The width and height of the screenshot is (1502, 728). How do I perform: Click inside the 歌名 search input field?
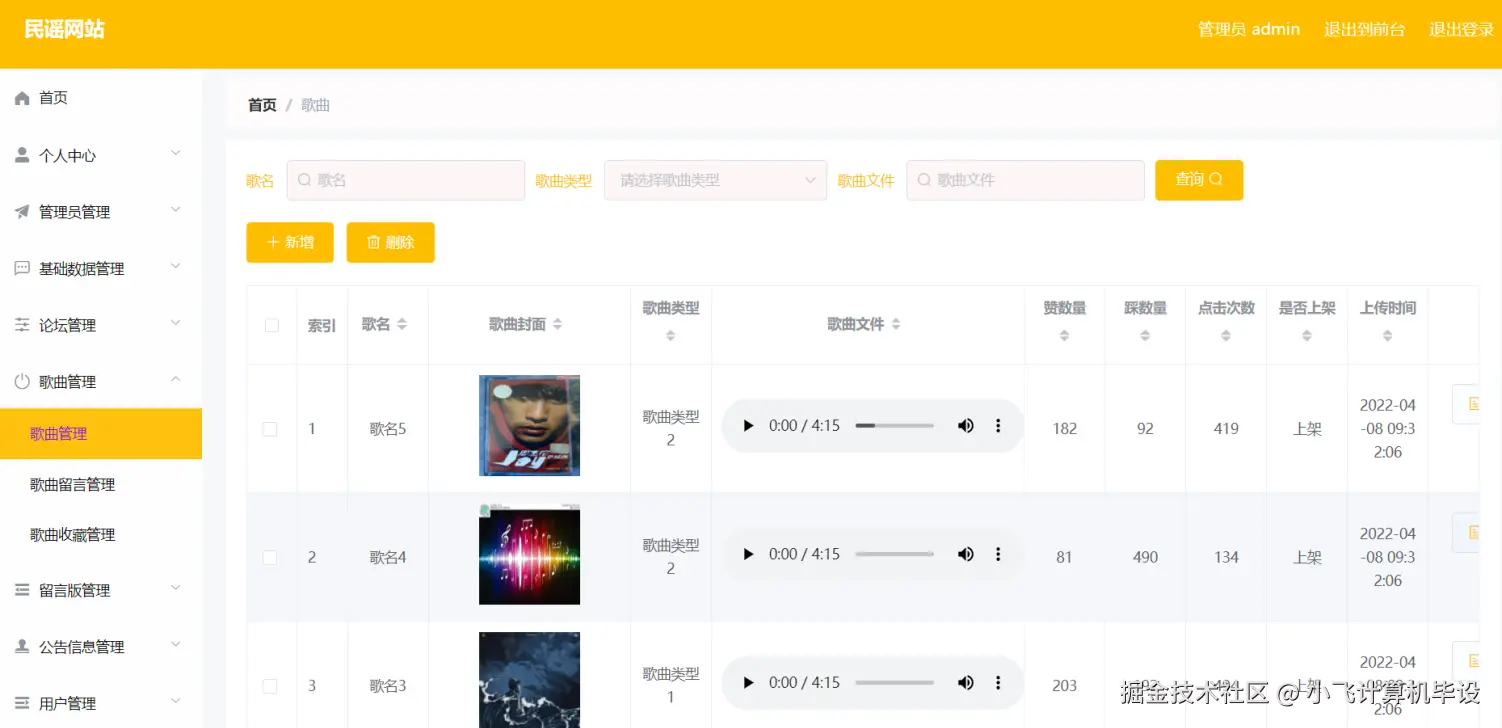point(405,180)
